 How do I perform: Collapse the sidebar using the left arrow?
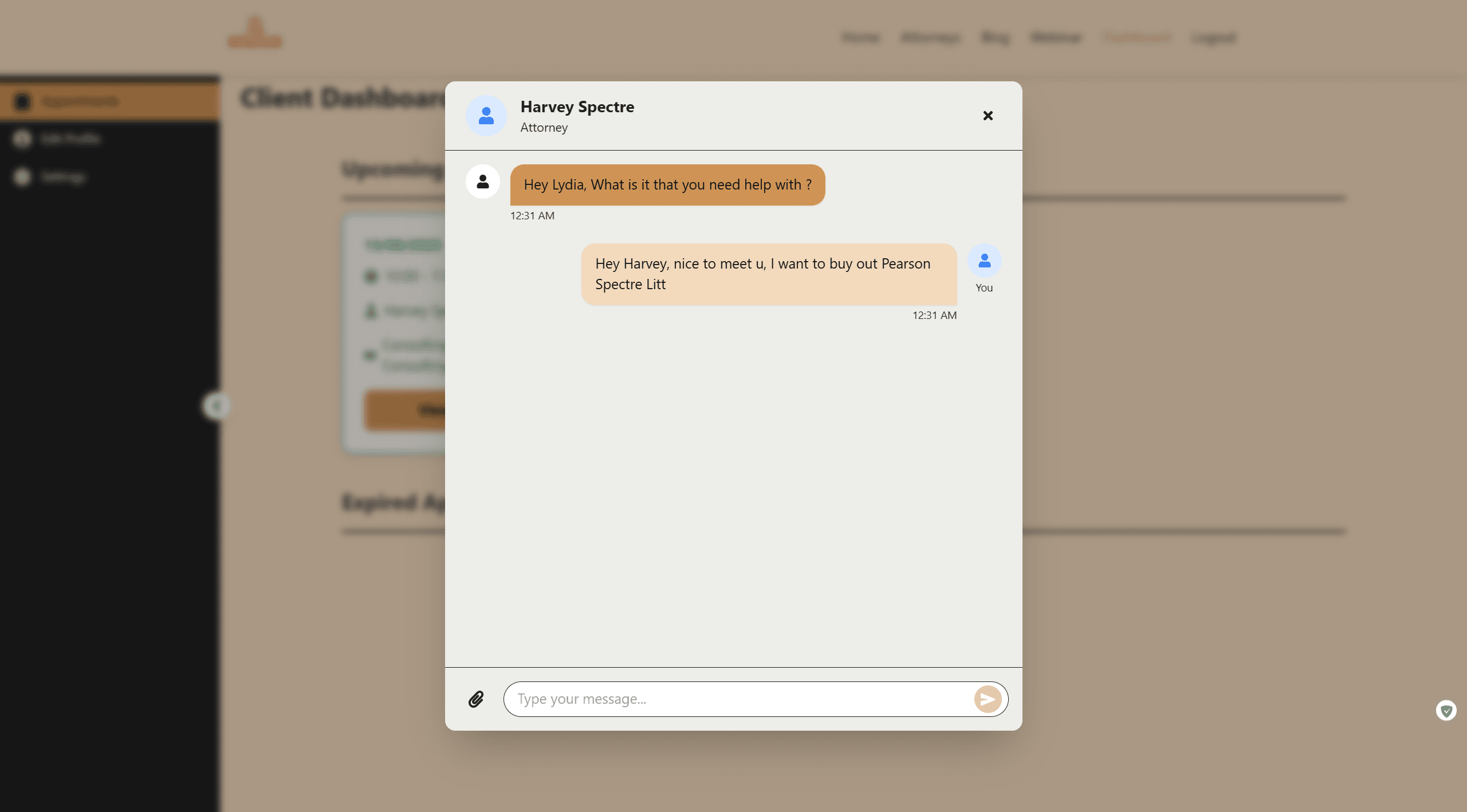pos(216,405)
